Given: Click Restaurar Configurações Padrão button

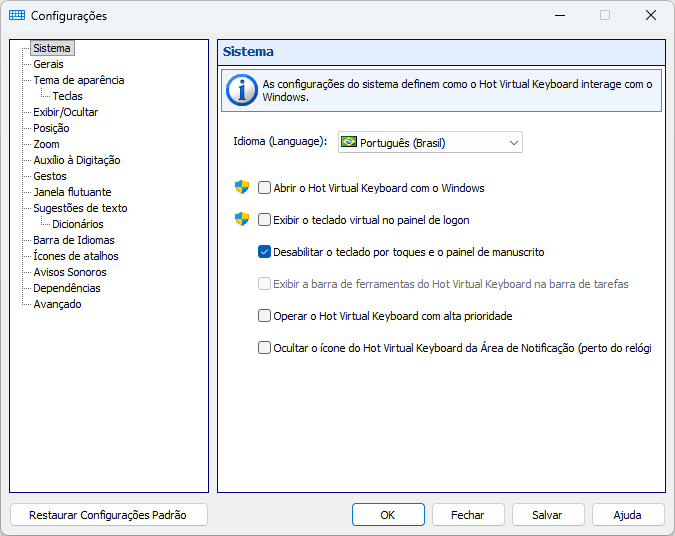Looking at the screenshot, I should click(108, 515).
